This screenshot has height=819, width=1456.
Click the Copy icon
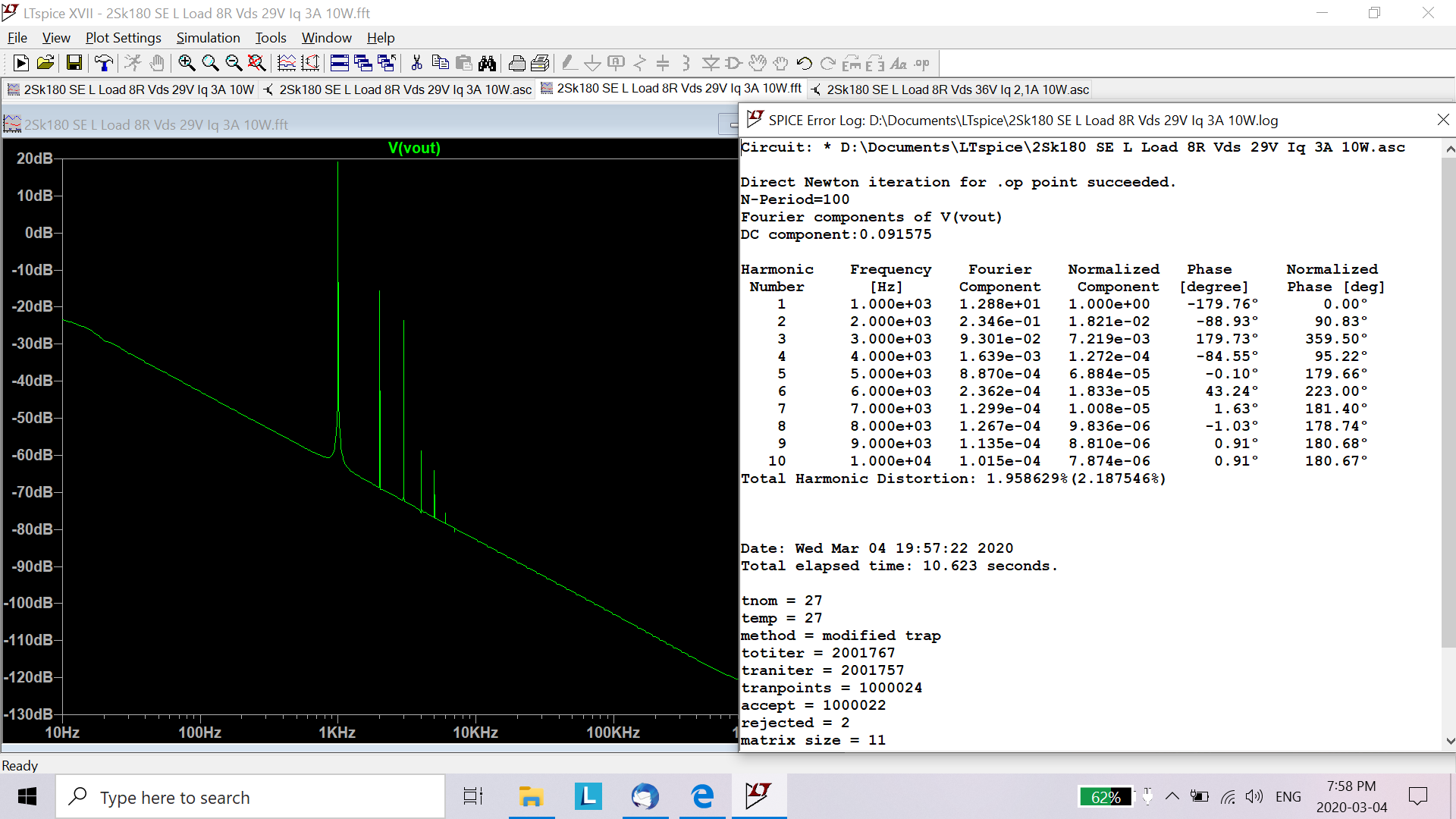[440, 64]
